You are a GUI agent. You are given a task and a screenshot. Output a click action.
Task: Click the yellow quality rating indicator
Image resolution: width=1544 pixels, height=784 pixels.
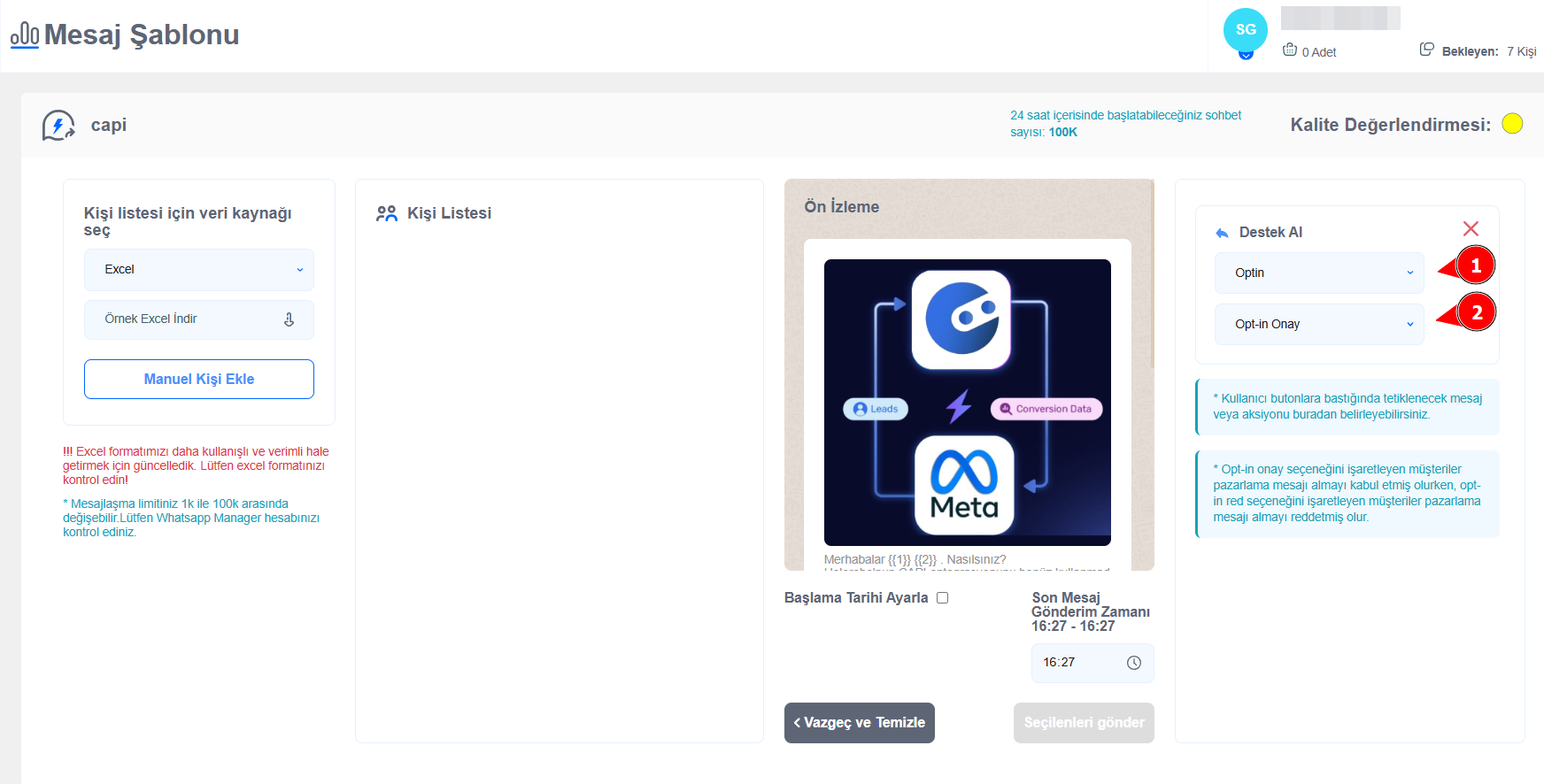[x=1512, y=124]
